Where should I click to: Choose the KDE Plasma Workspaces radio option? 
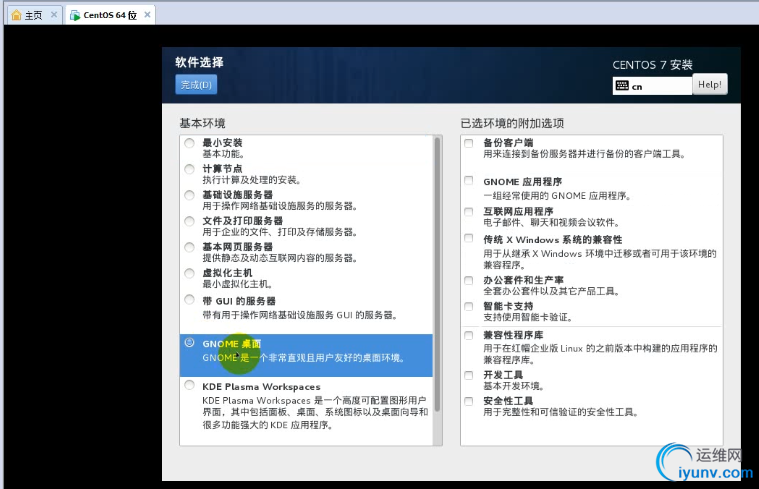pos(189,385)
